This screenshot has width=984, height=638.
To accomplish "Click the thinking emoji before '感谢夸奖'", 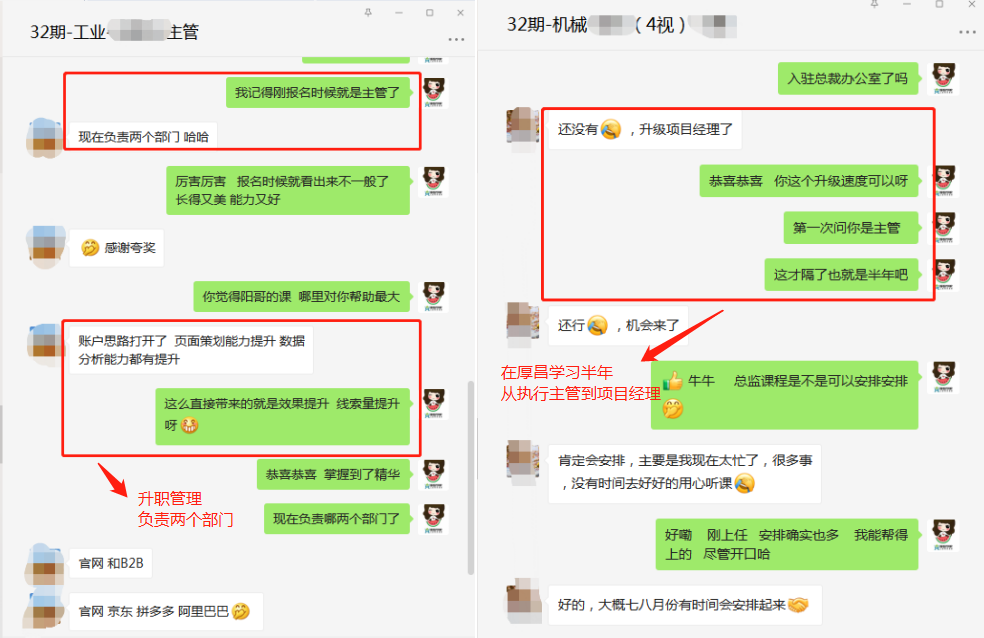I will 90,248.
